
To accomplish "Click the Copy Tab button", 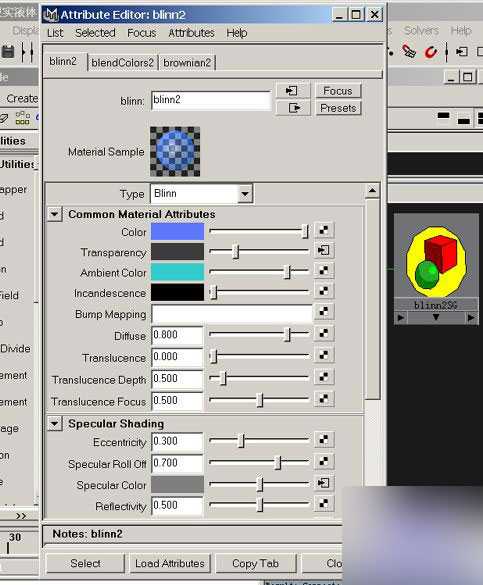I will (x=255, y=563).
